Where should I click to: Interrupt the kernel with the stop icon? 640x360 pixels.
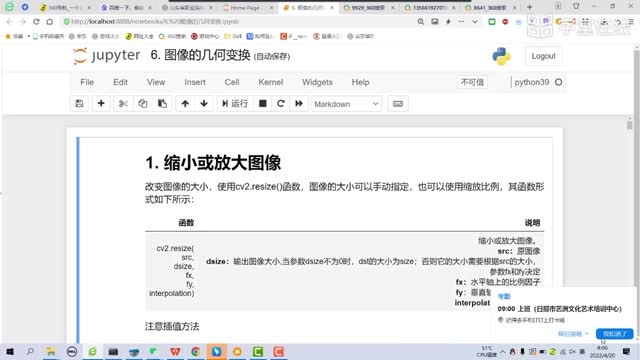click(262, 104)
